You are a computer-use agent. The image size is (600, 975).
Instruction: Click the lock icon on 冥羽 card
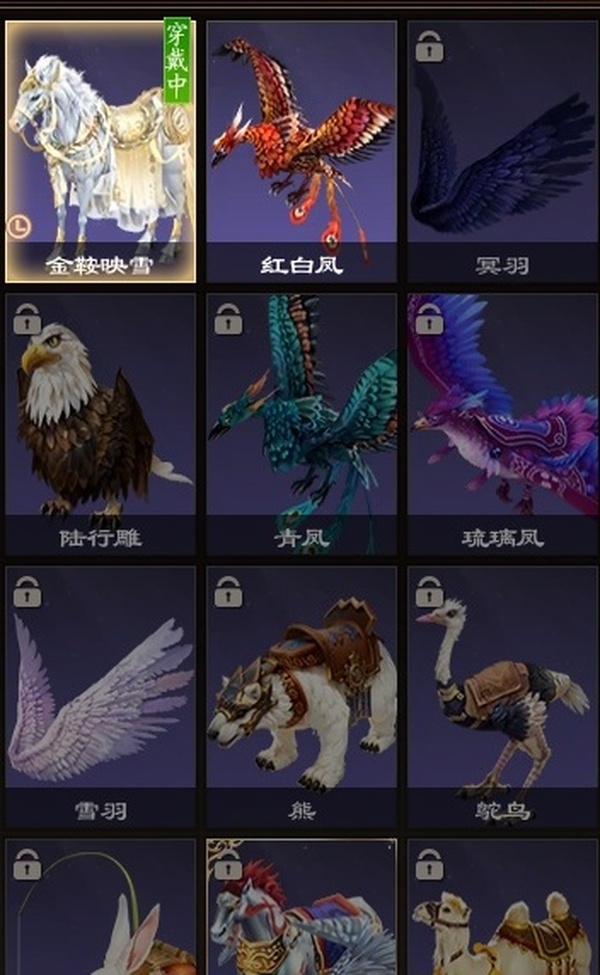click(430, 47)
